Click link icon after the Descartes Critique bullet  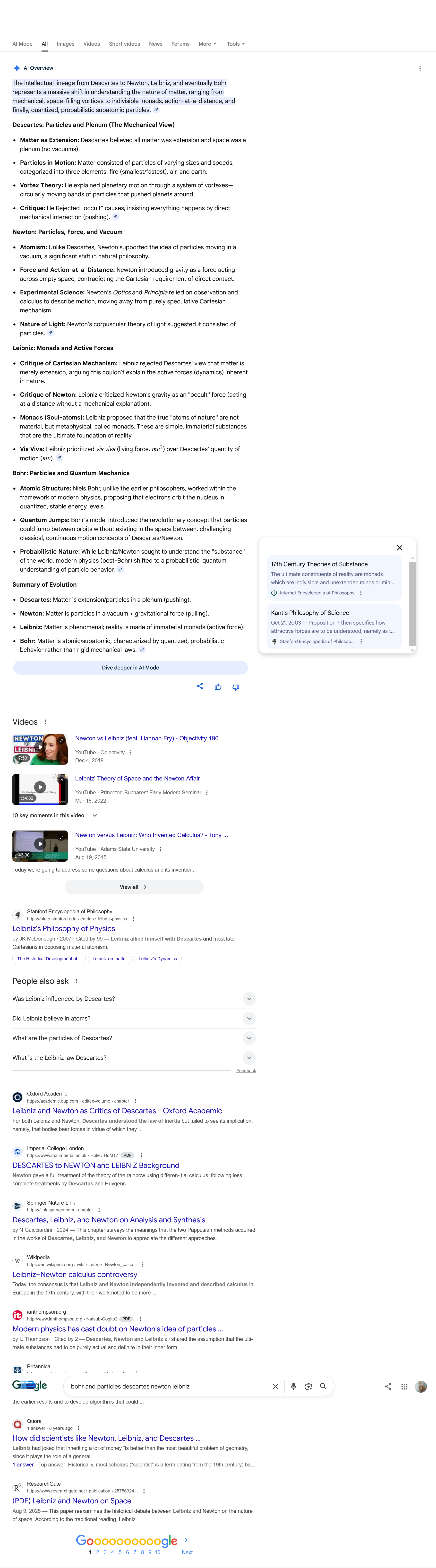coord(116,217)
